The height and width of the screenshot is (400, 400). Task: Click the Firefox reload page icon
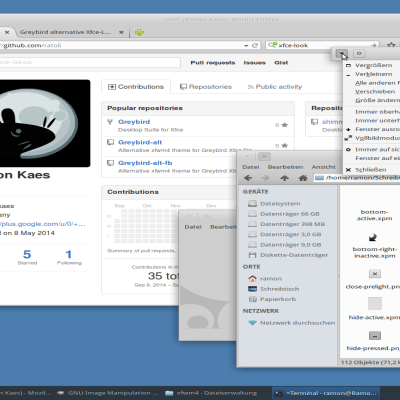[255, 45]
